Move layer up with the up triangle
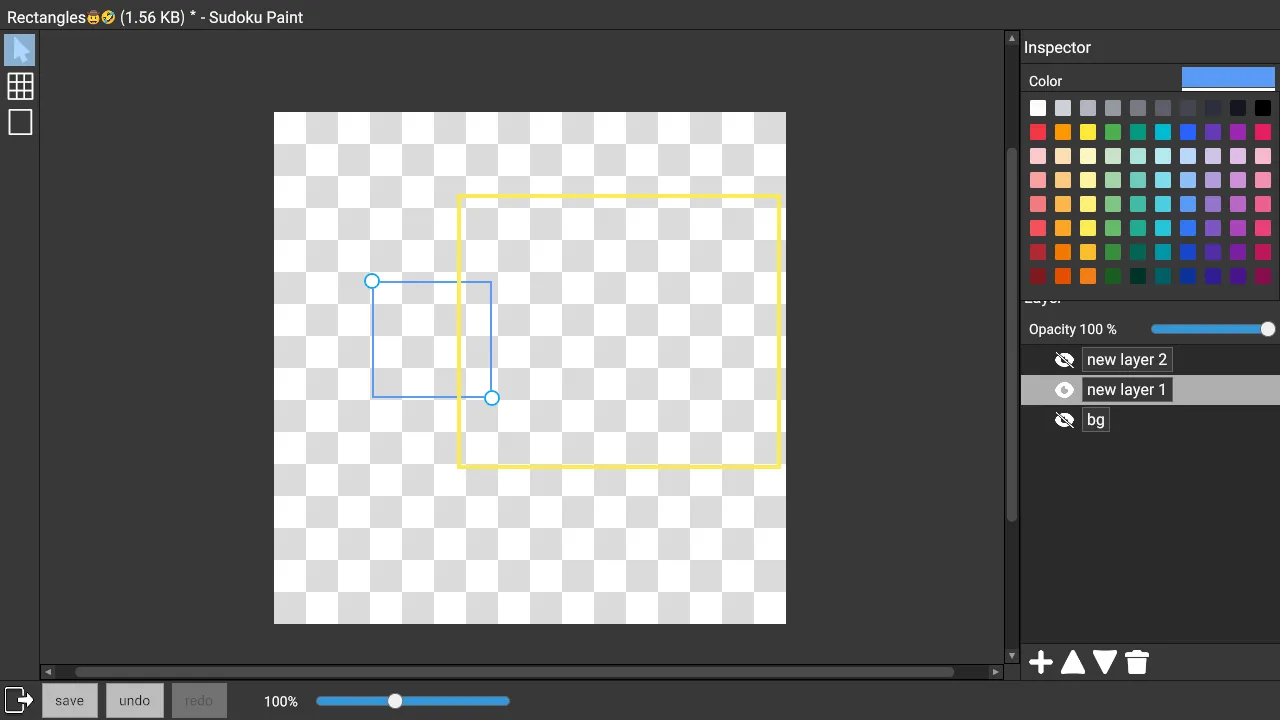1280x720 pixels. point(1073,662)
